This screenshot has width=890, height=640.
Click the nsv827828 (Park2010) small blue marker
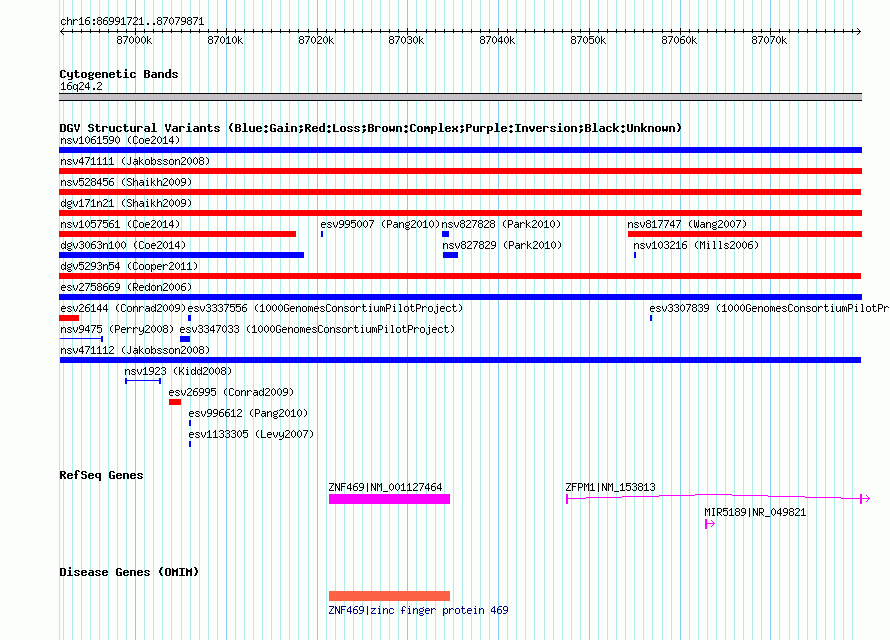[x=446, y=234]
